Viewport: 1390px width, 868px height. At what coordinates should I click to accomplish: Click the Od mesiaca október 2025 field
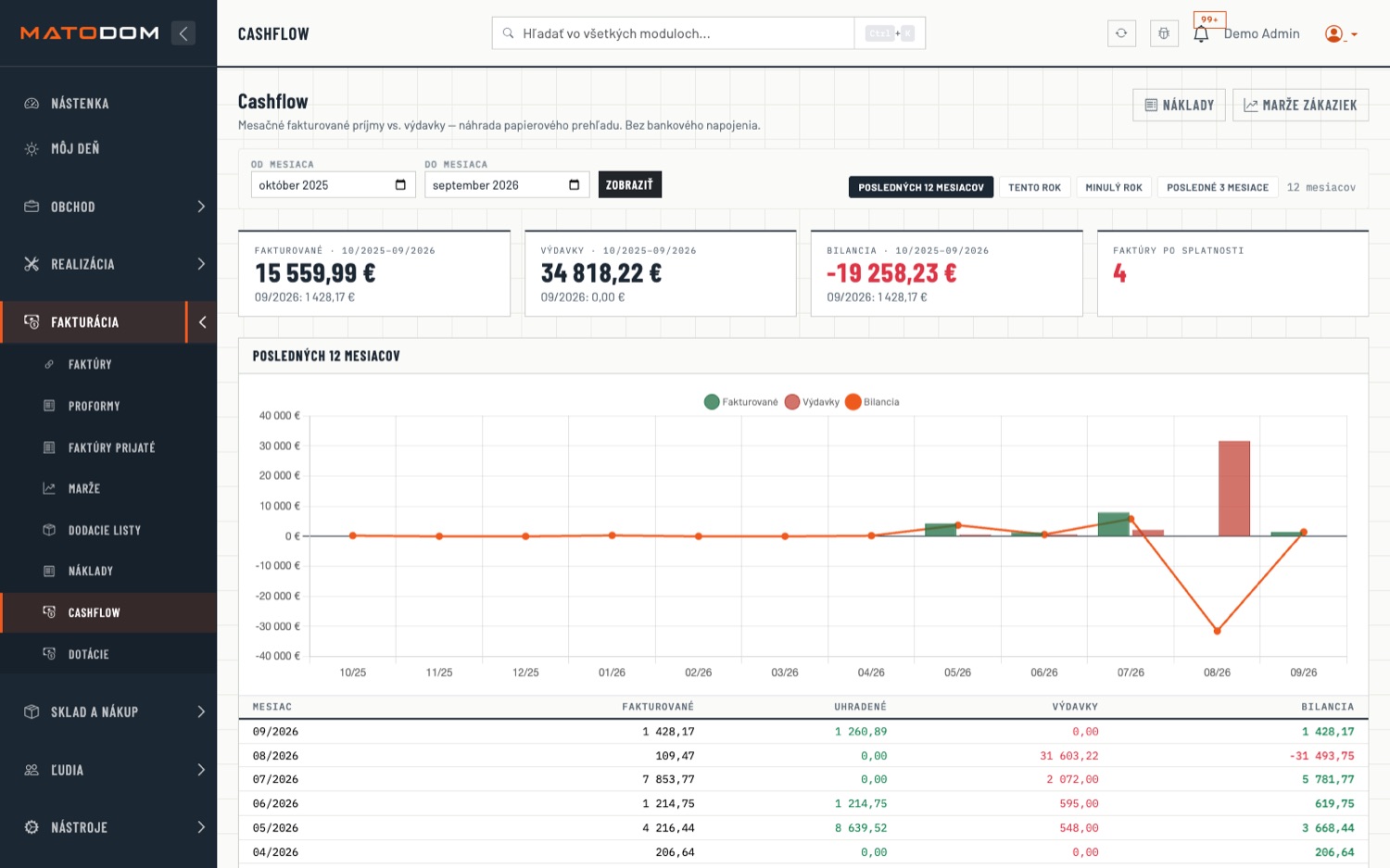pos(333,184)
